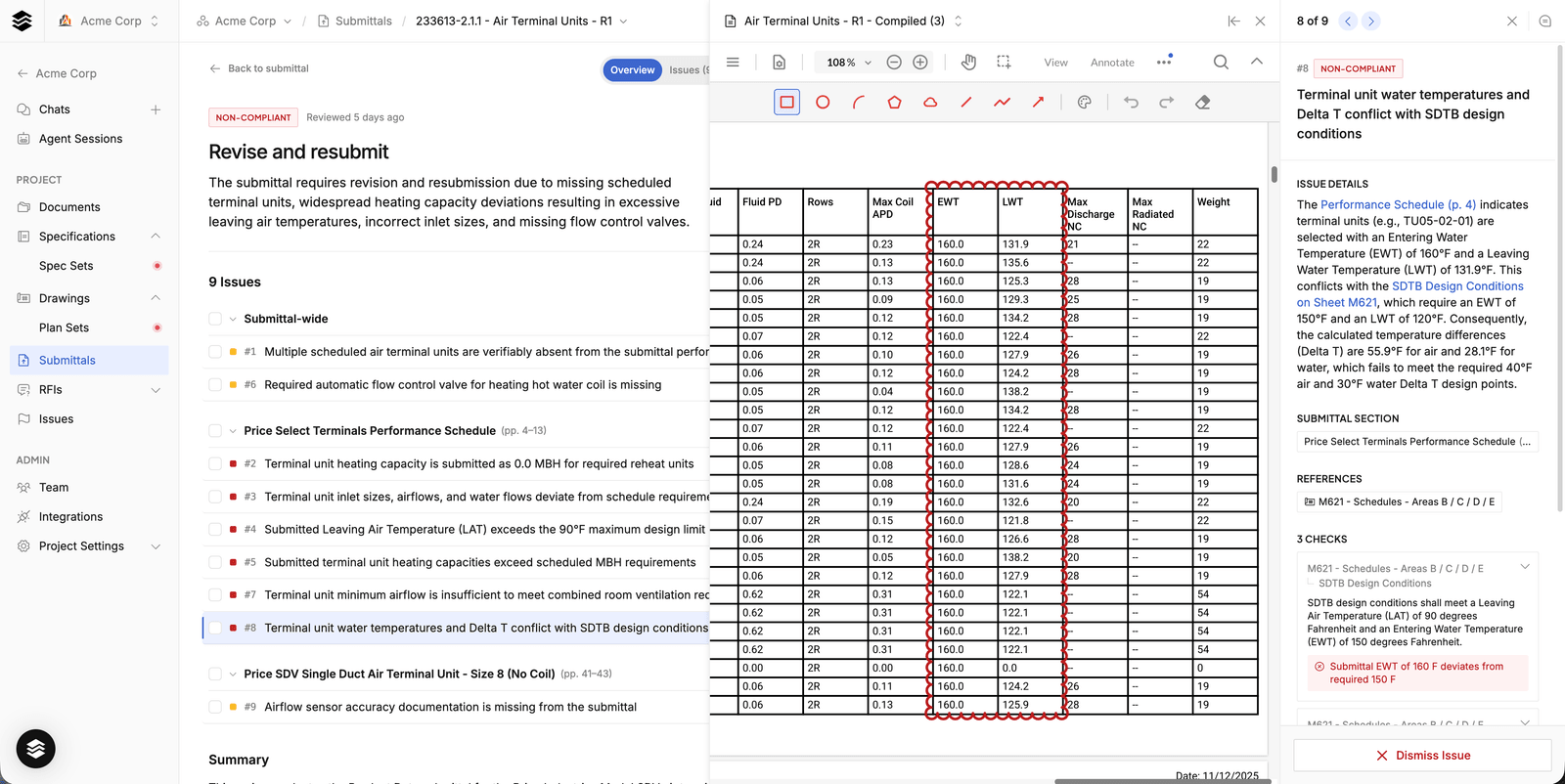Go back to submittal
This screenshot has width=1565, height=784.
click(x=259, y=68)
